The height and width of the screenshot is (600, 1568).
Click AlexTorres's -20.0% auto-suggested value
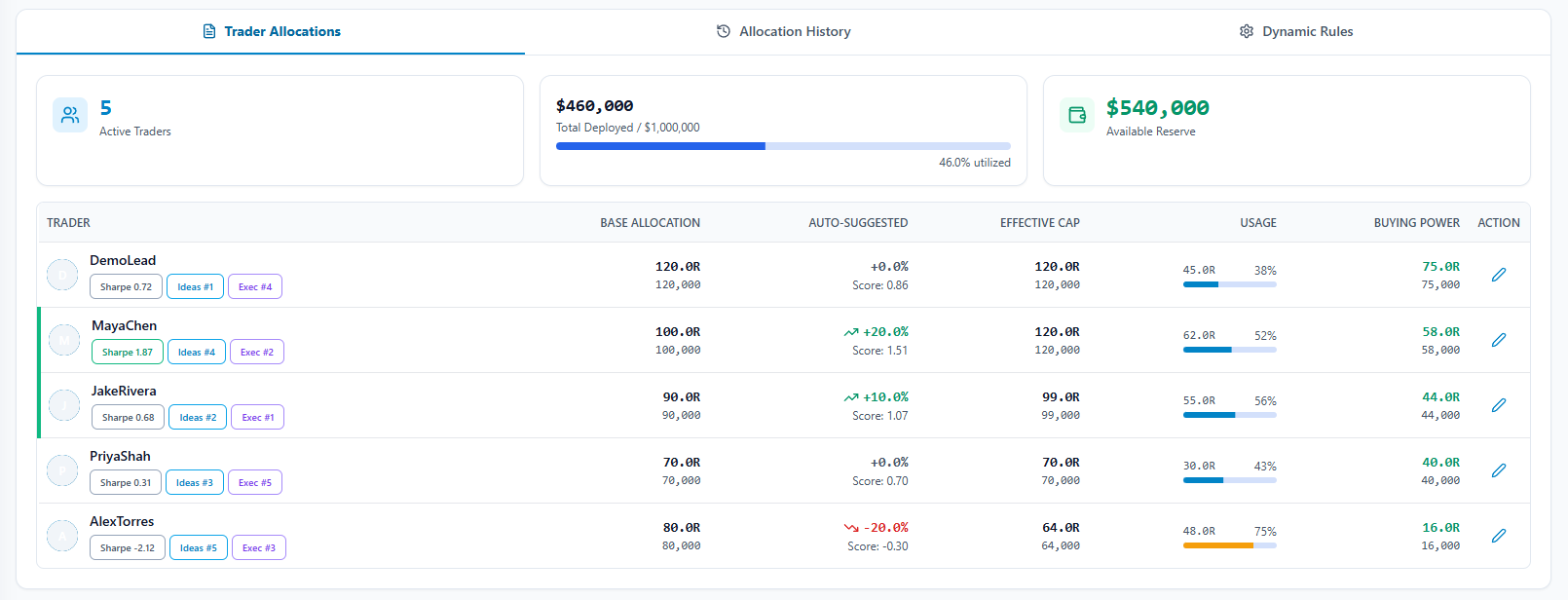coord(885,528)
